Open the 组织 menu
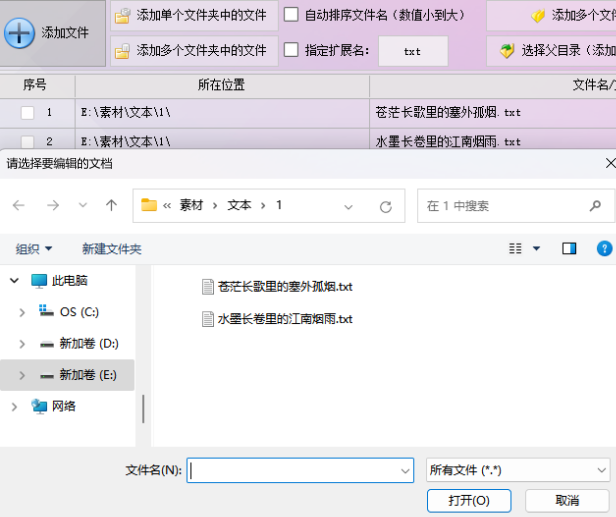 coord(34,249)
